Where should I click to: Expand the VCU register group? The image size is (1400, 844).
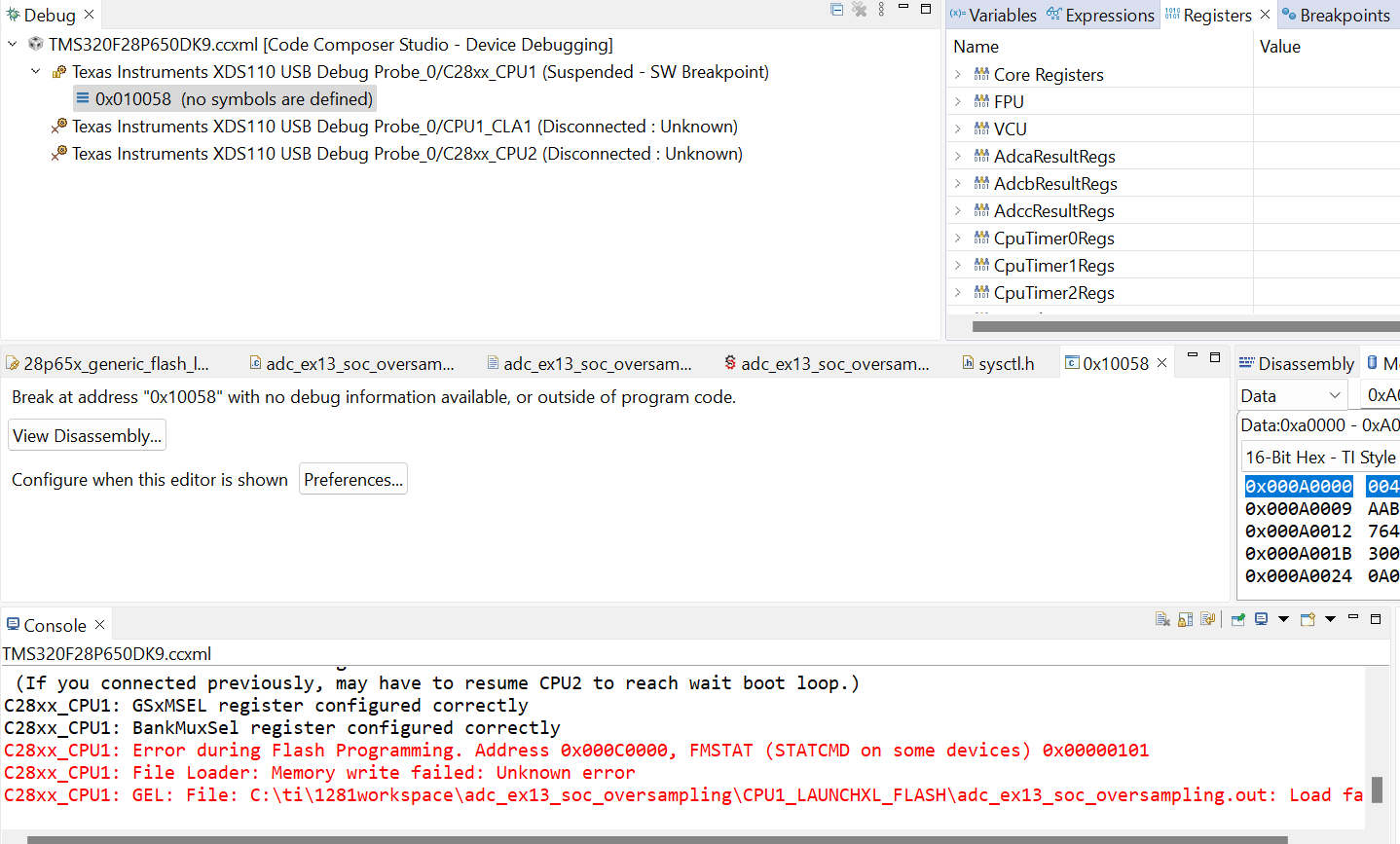pyautogui.click(x=958, y=128)
